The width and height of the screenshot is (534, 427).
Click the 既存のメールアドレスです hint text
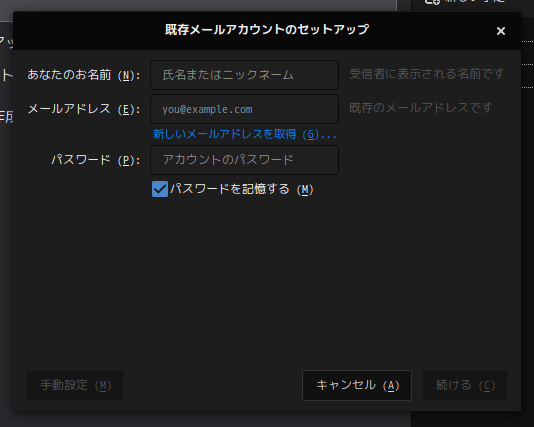pos(421,108)
